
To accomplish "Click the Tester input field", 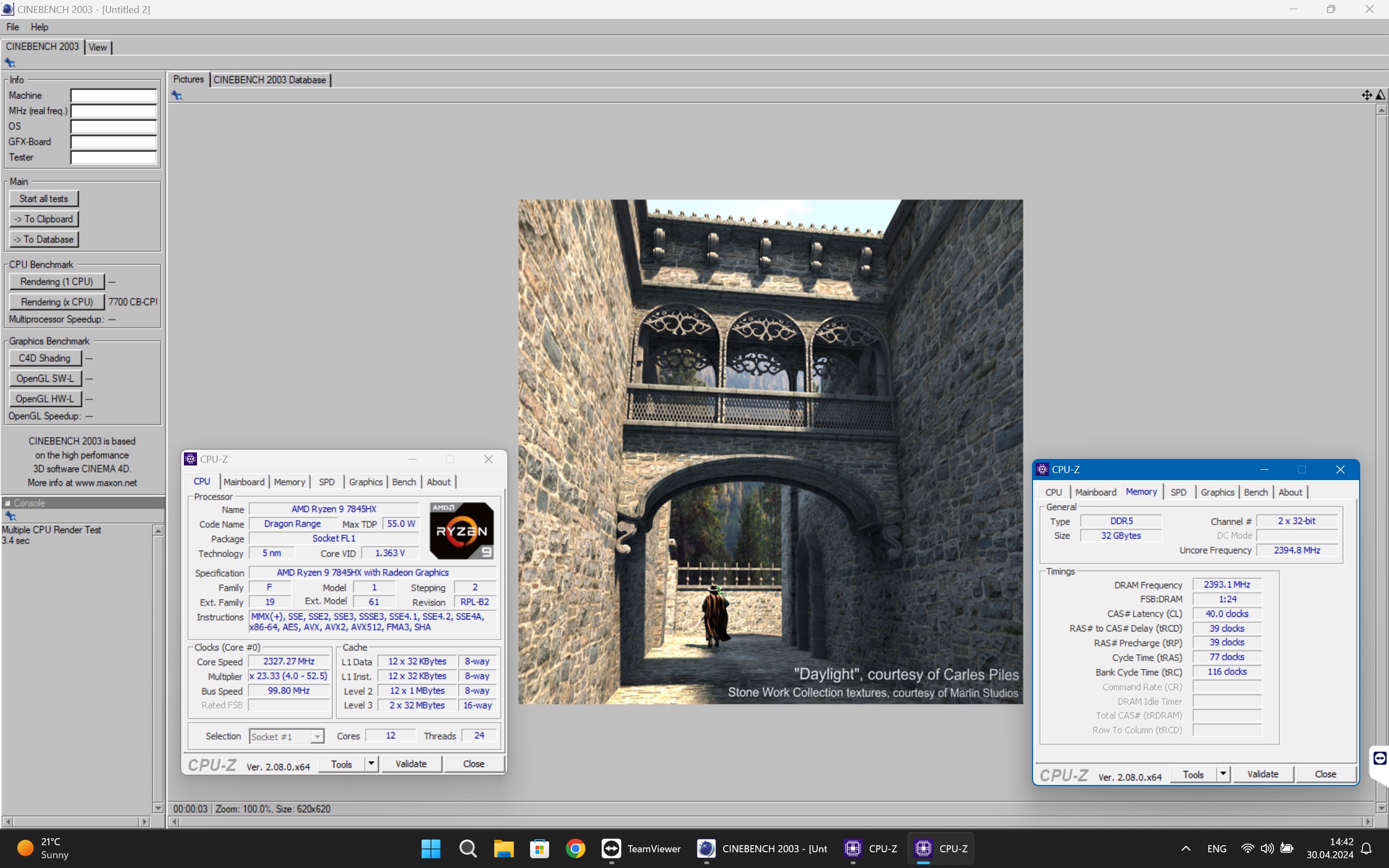I will tap(113, 157).
